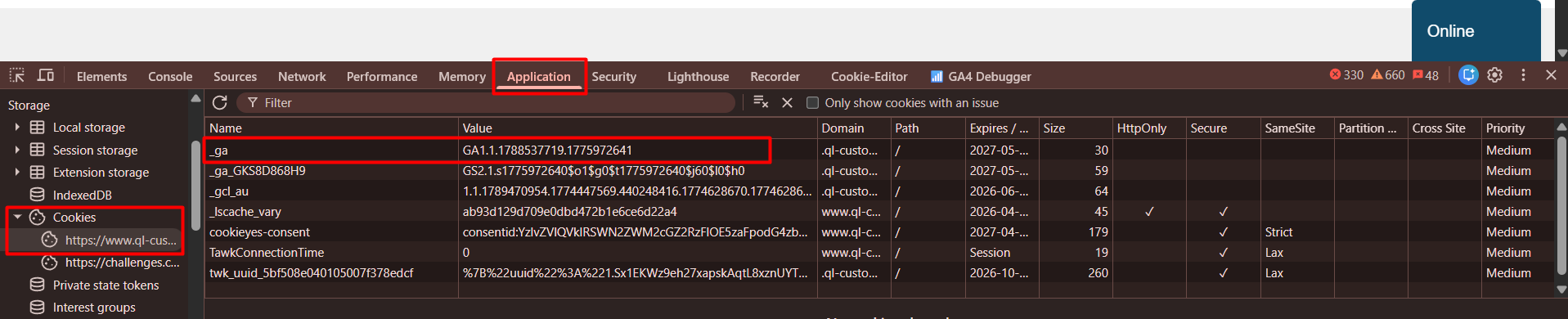Open DevTools settings gear
Image resolution: width=1568 pixels, height=319 pixels.
1494,75
